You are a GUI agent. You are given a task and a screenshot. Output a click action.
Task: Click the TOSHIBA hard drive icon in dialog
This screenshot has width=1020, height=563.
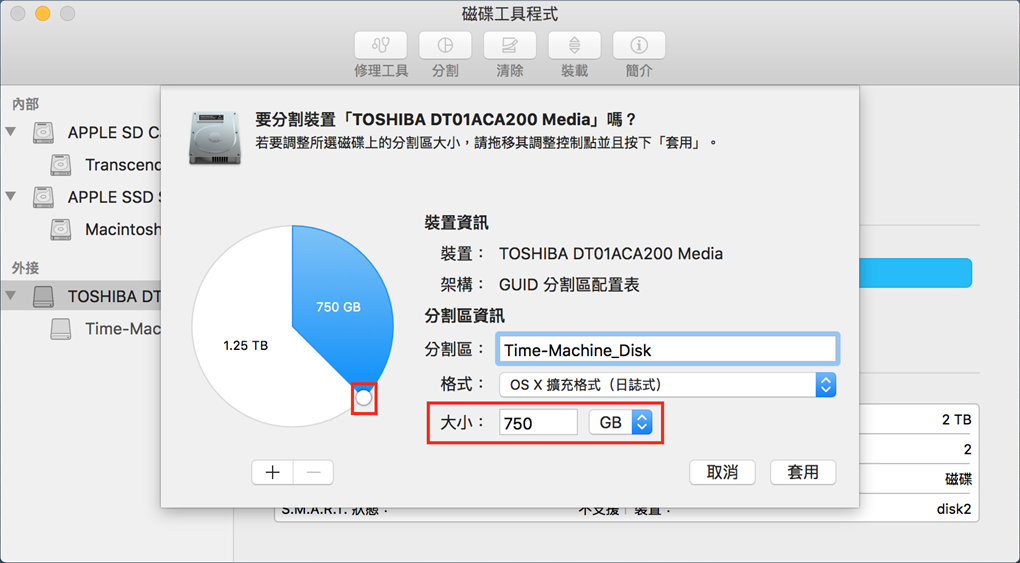click(x=215, y=137)
